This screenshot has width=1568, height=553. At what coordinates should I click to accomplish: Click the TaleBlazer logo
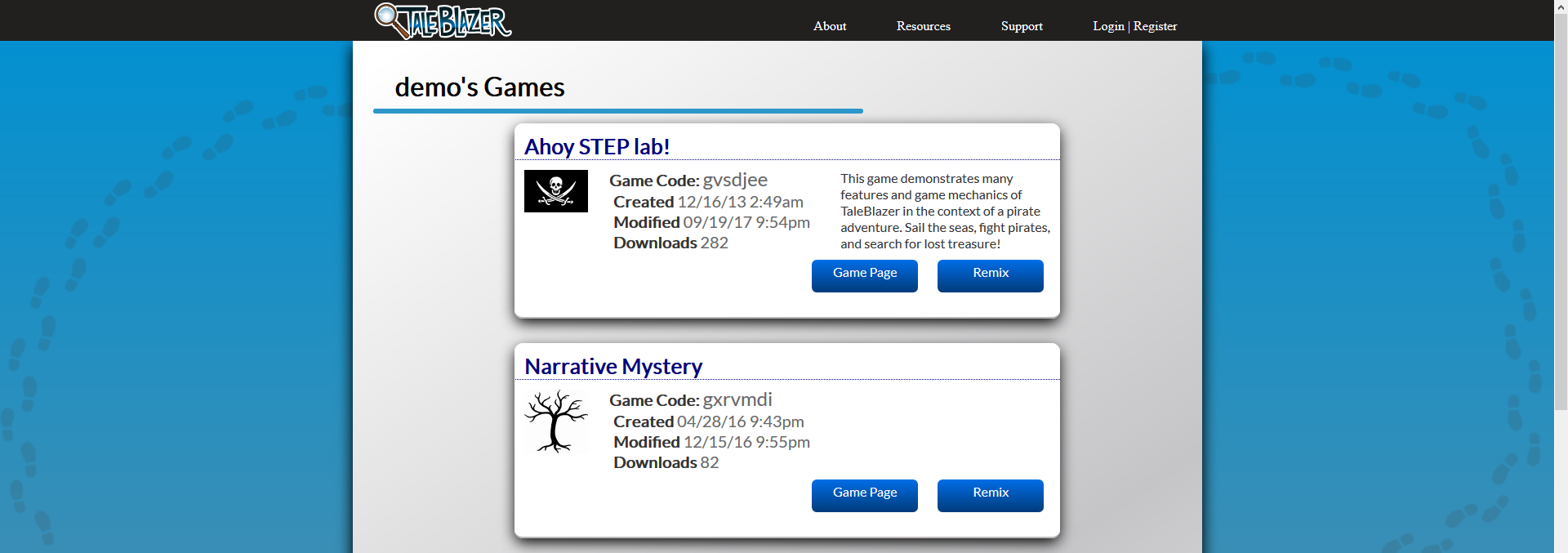coord(443,20)
